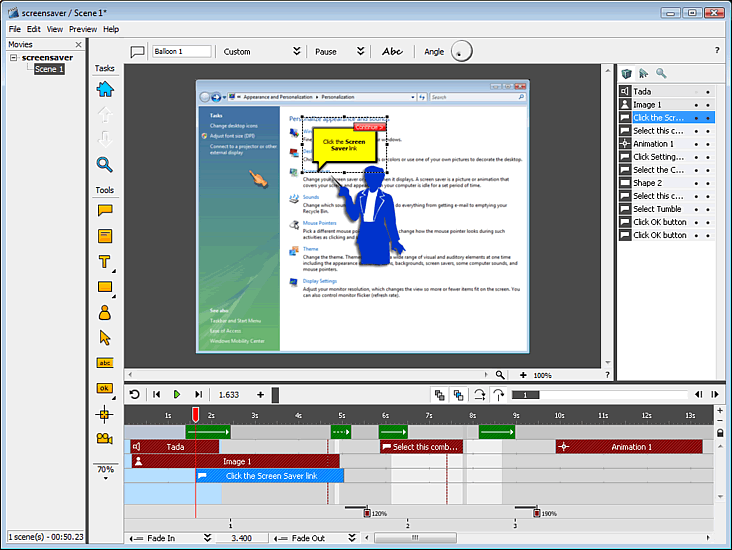Screen dimensions: 732x550
Task: Click the Angle rotation dial
Action: point(459,52)
